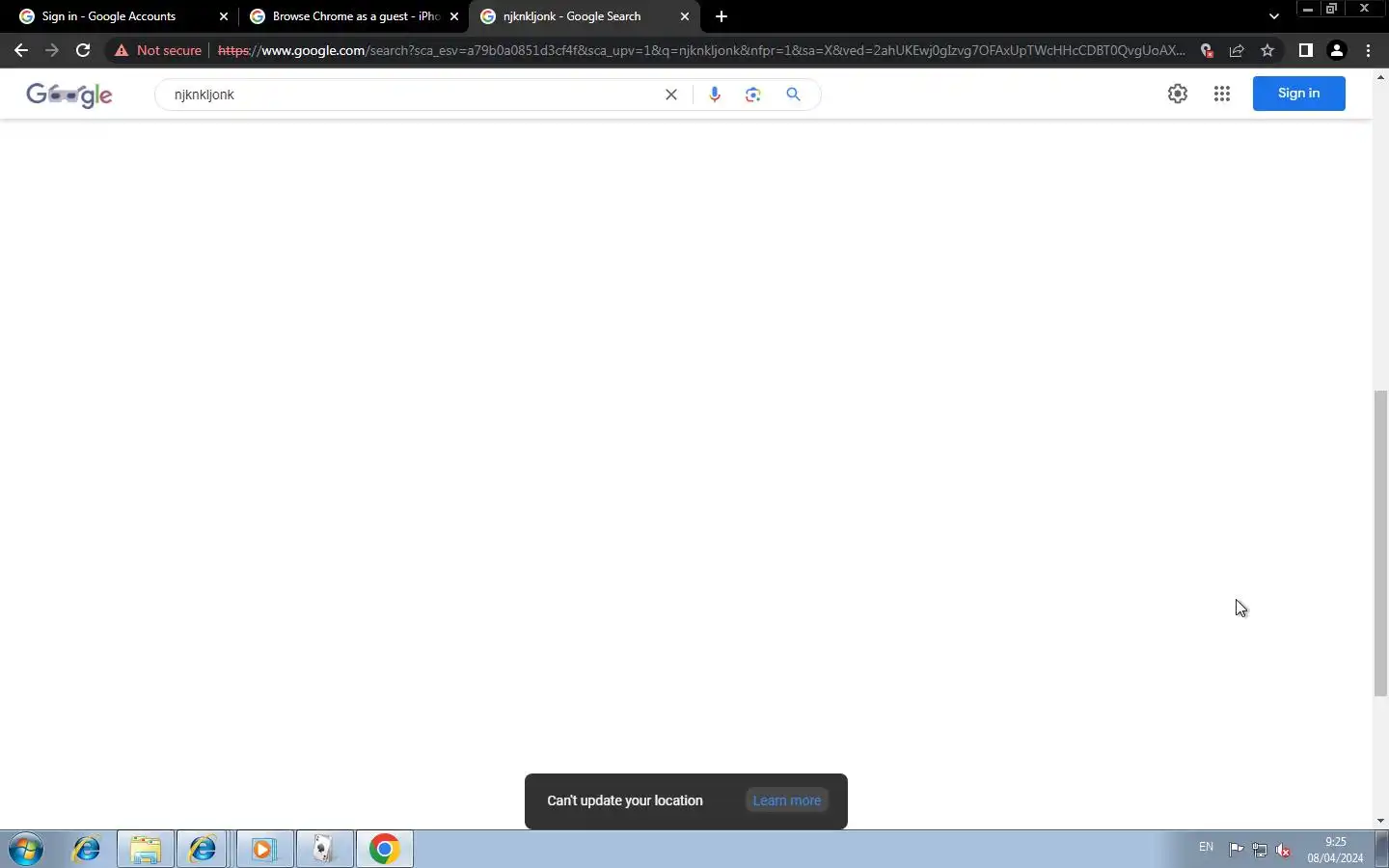Click the scrollbar up arrow
This screenshot has width=1389, height=868.
point(1381,76)
